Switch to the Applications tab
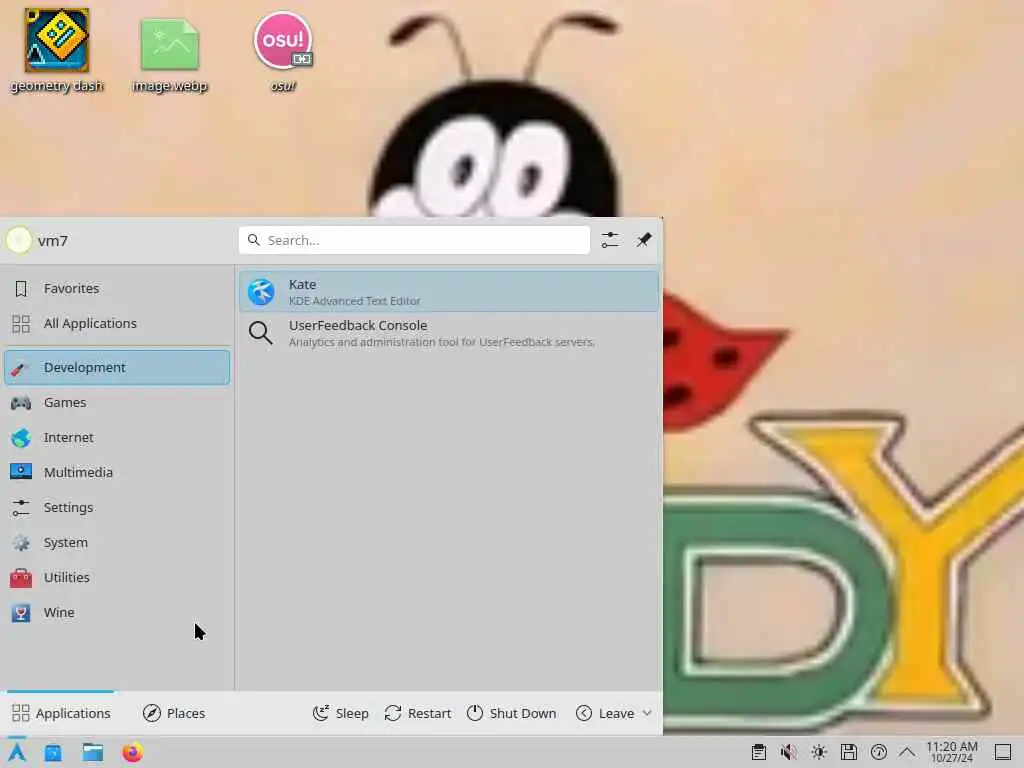The width and height of the screenshot is (1024, 768). click(61, 713)
